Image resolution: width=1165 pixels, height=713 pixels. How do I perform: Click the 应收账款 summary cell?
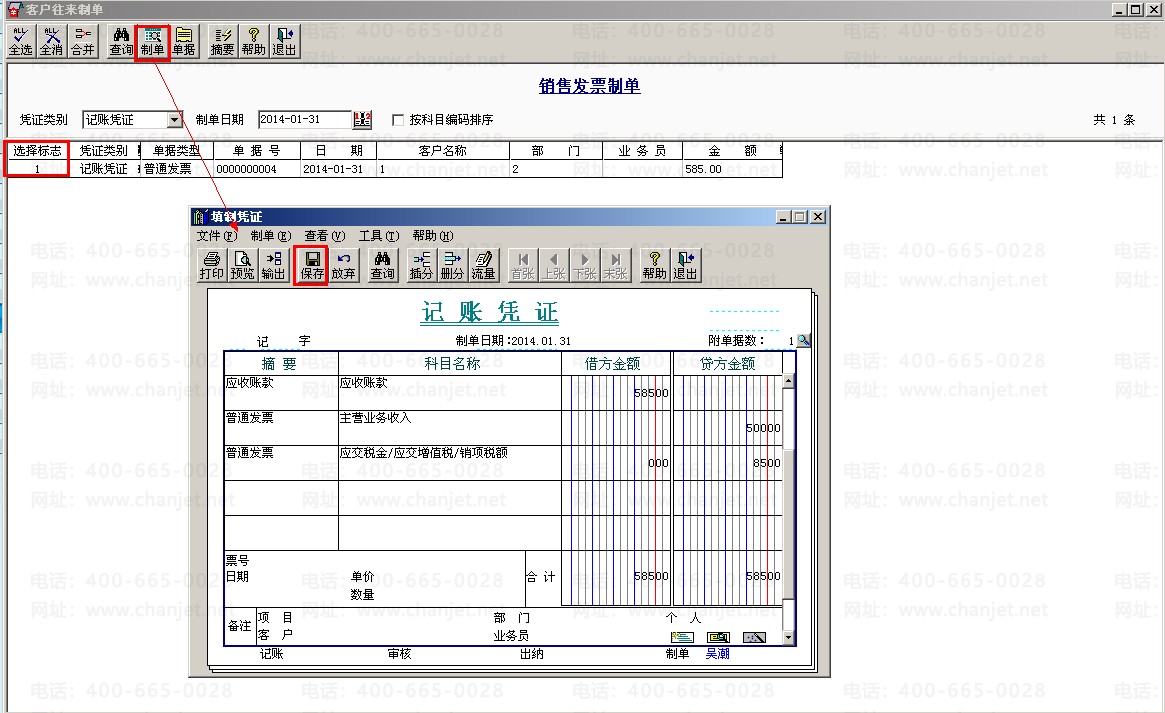pos(281,393)
